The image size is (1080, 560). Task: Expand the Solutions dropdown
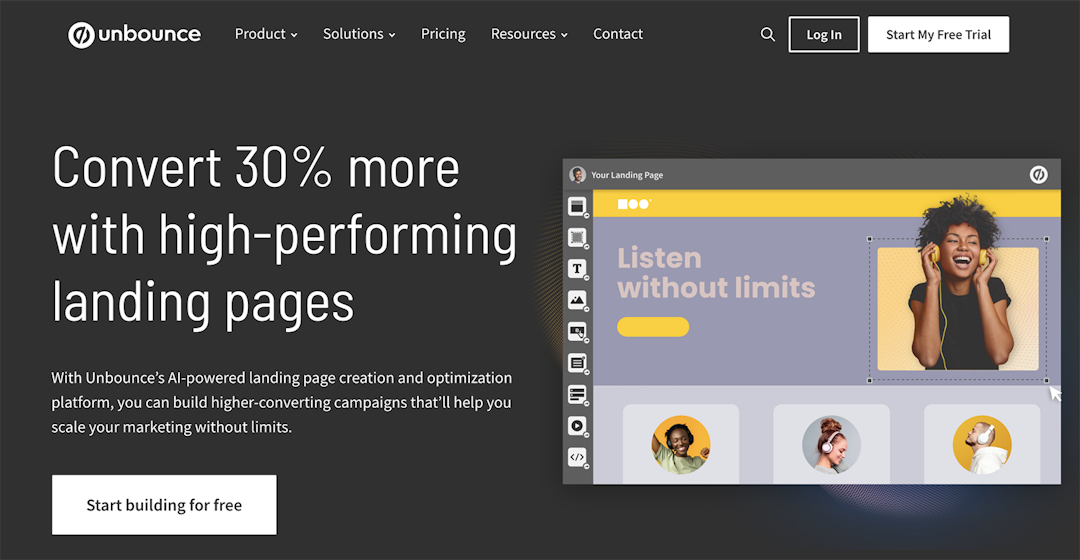pyautogui.click(x=359, y=34)
